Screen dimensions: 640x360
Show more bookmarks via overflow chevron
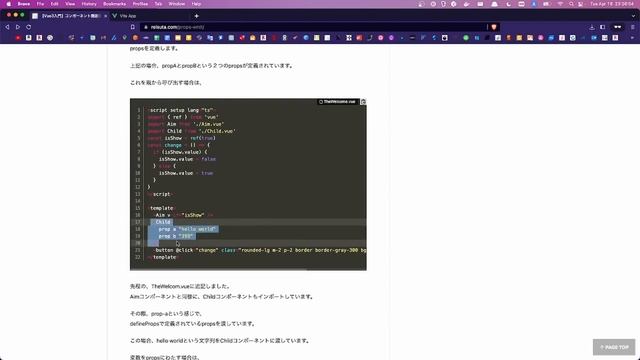tap(633, 38)
